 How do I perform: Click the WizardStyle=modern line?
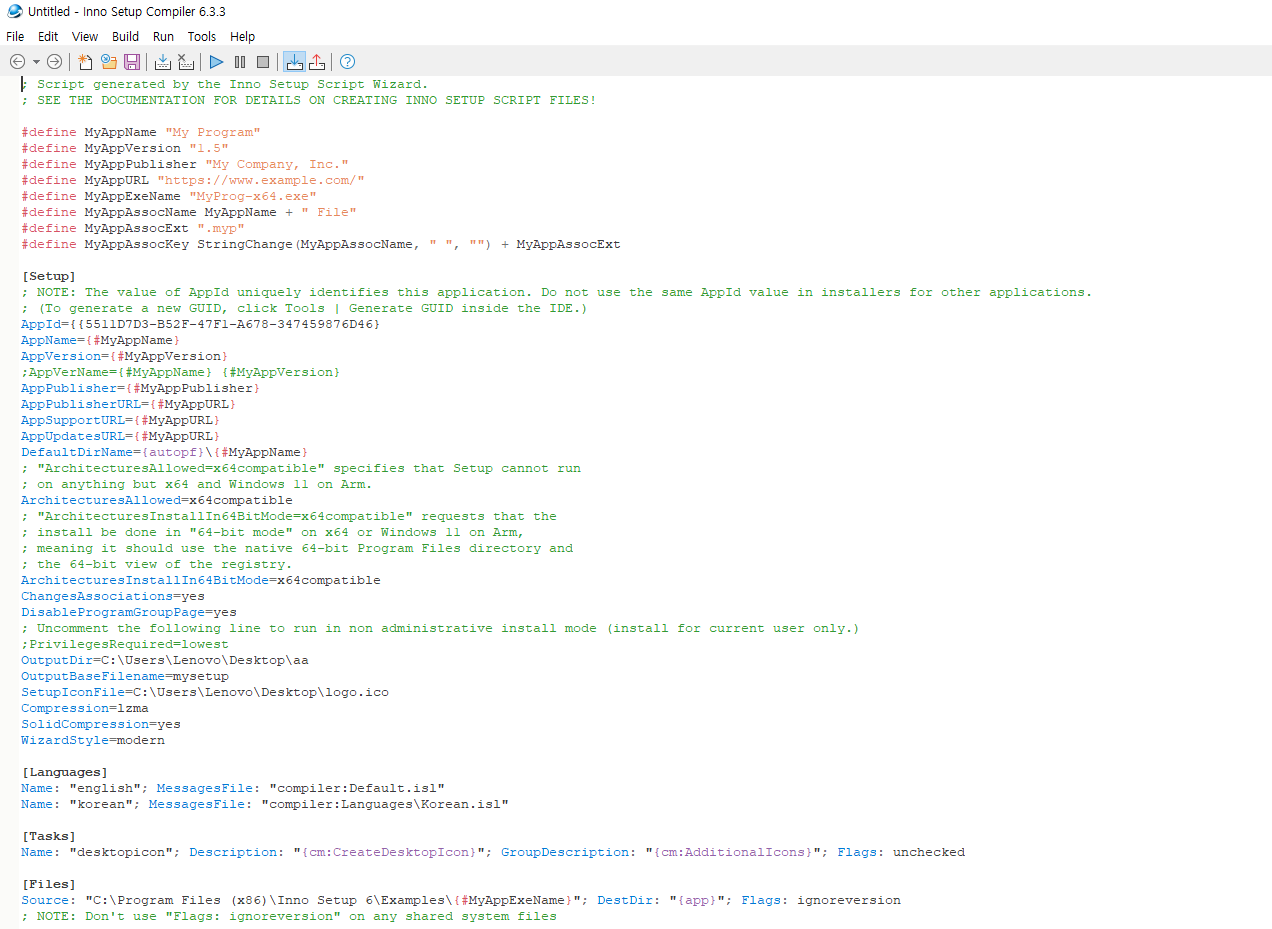click(x=93, y=740)
